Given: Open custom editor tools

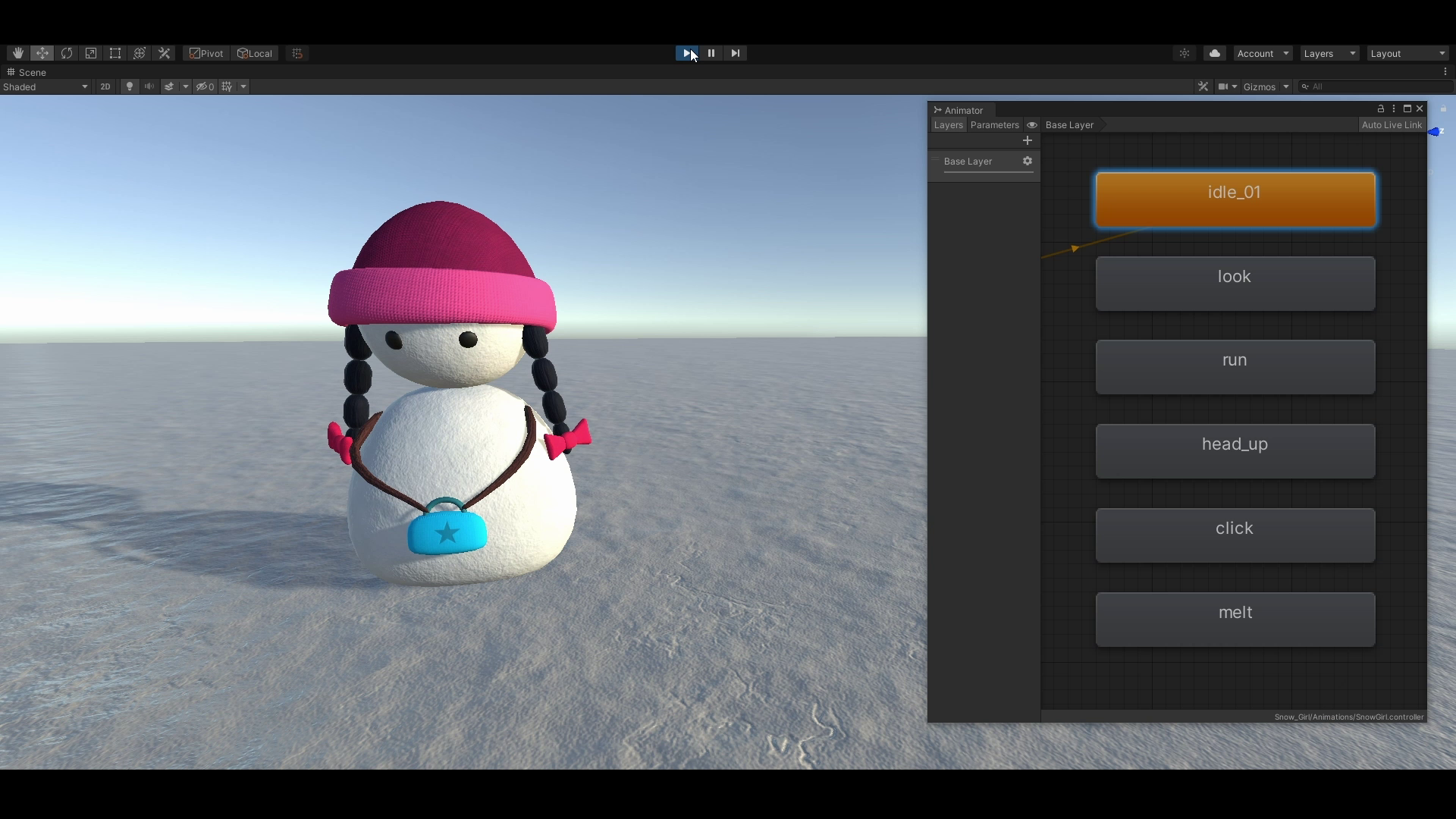Looking at the screenshot, I should [164, 53].
